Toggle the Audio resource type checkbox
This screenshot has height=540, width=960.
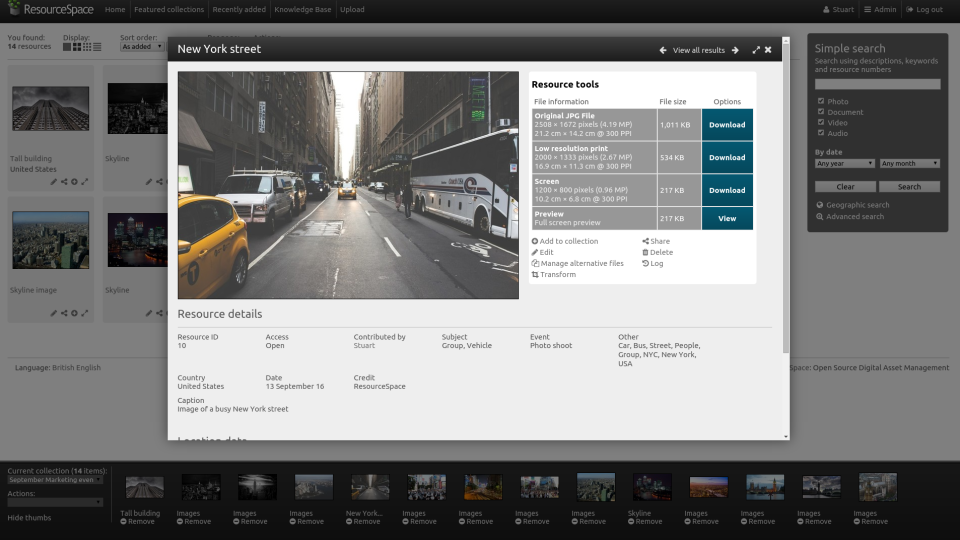point(821,133)
